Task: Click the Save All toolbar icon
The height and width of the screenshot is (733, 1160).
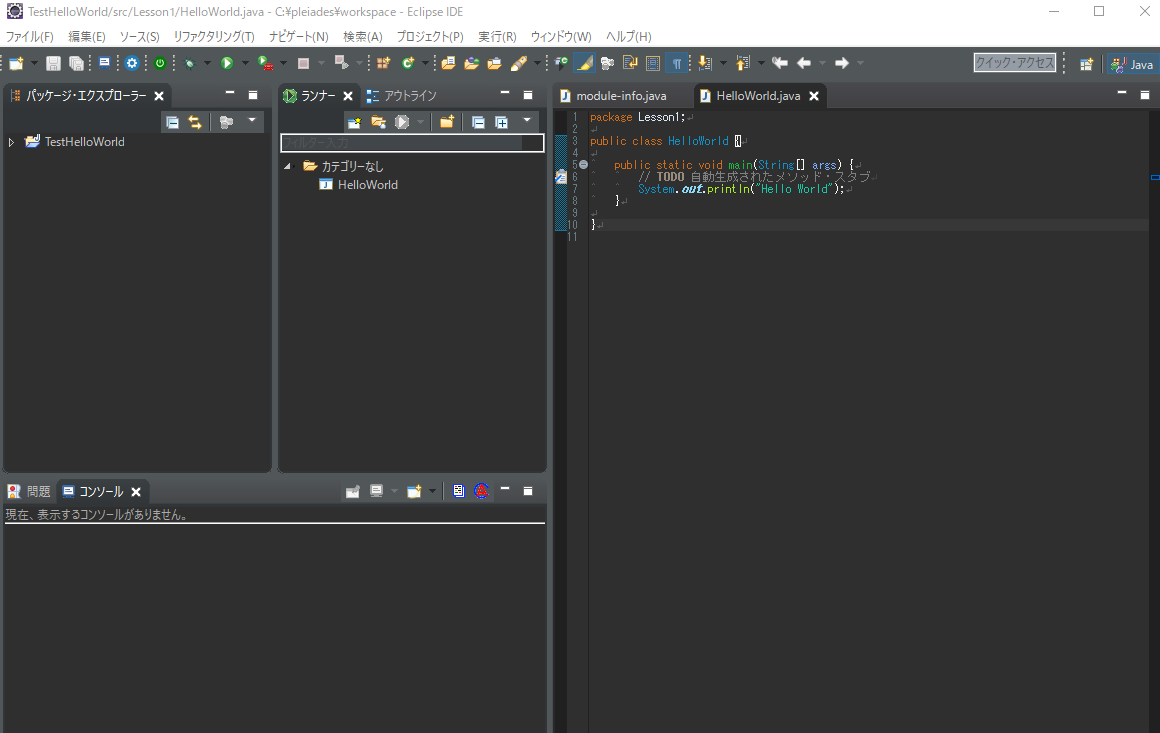Action: [76, 64]
